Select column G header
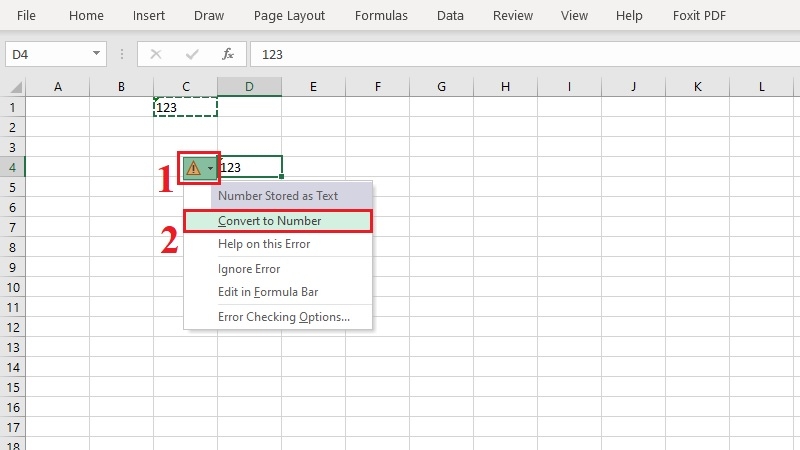 [x=441, y=87]
